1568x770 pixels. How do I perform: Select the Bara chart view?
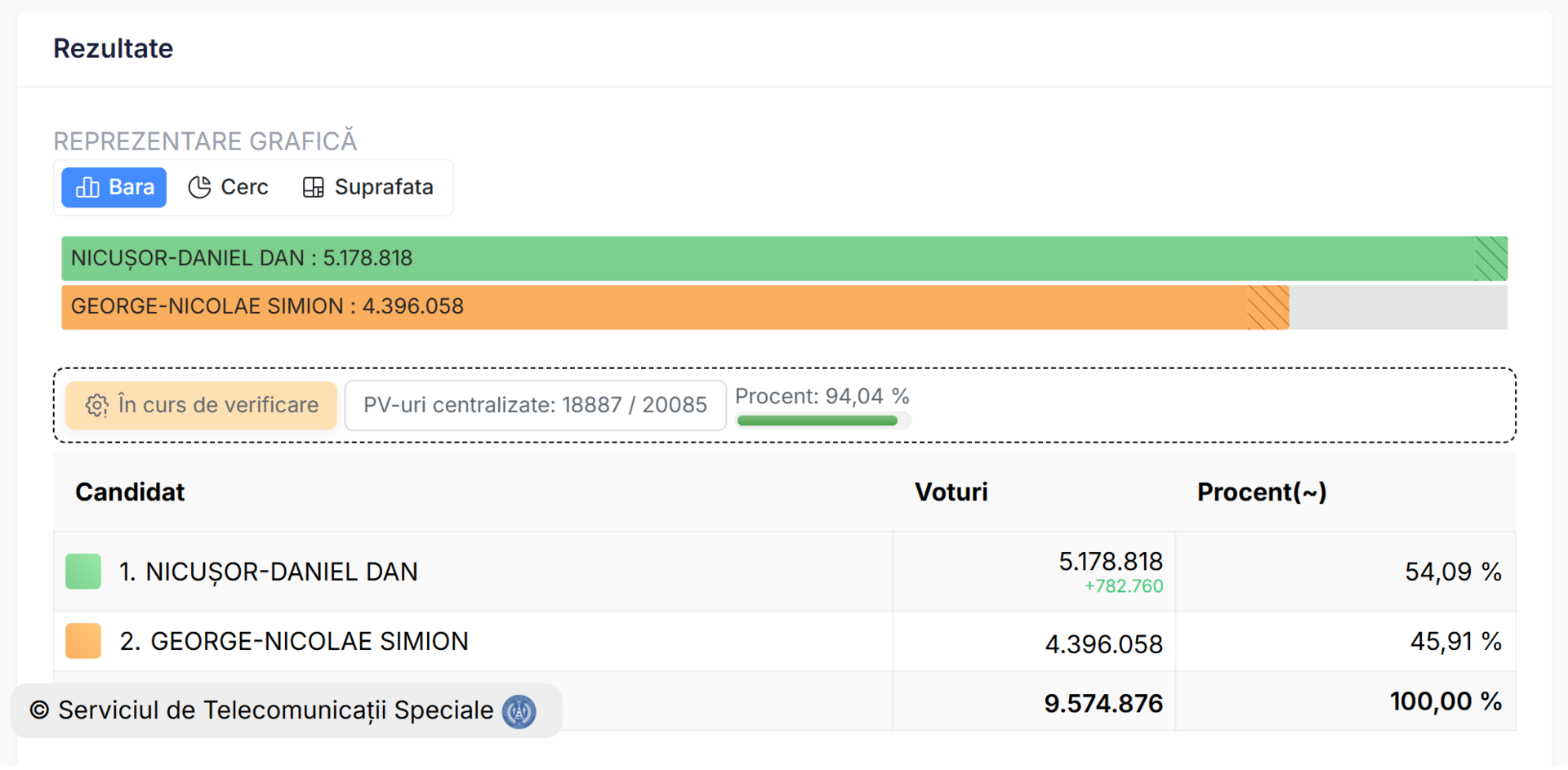tap(114, 188)
